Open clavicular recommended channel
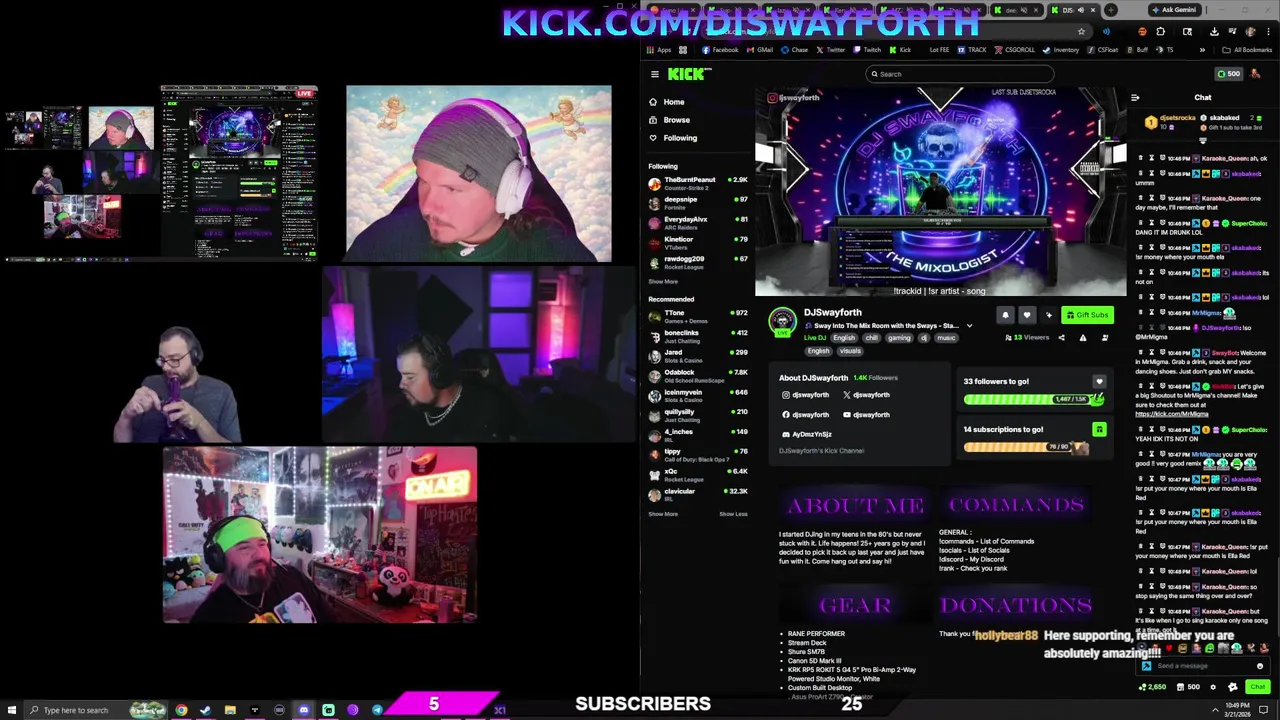1280x720 pixels. [x=698, y=495]
